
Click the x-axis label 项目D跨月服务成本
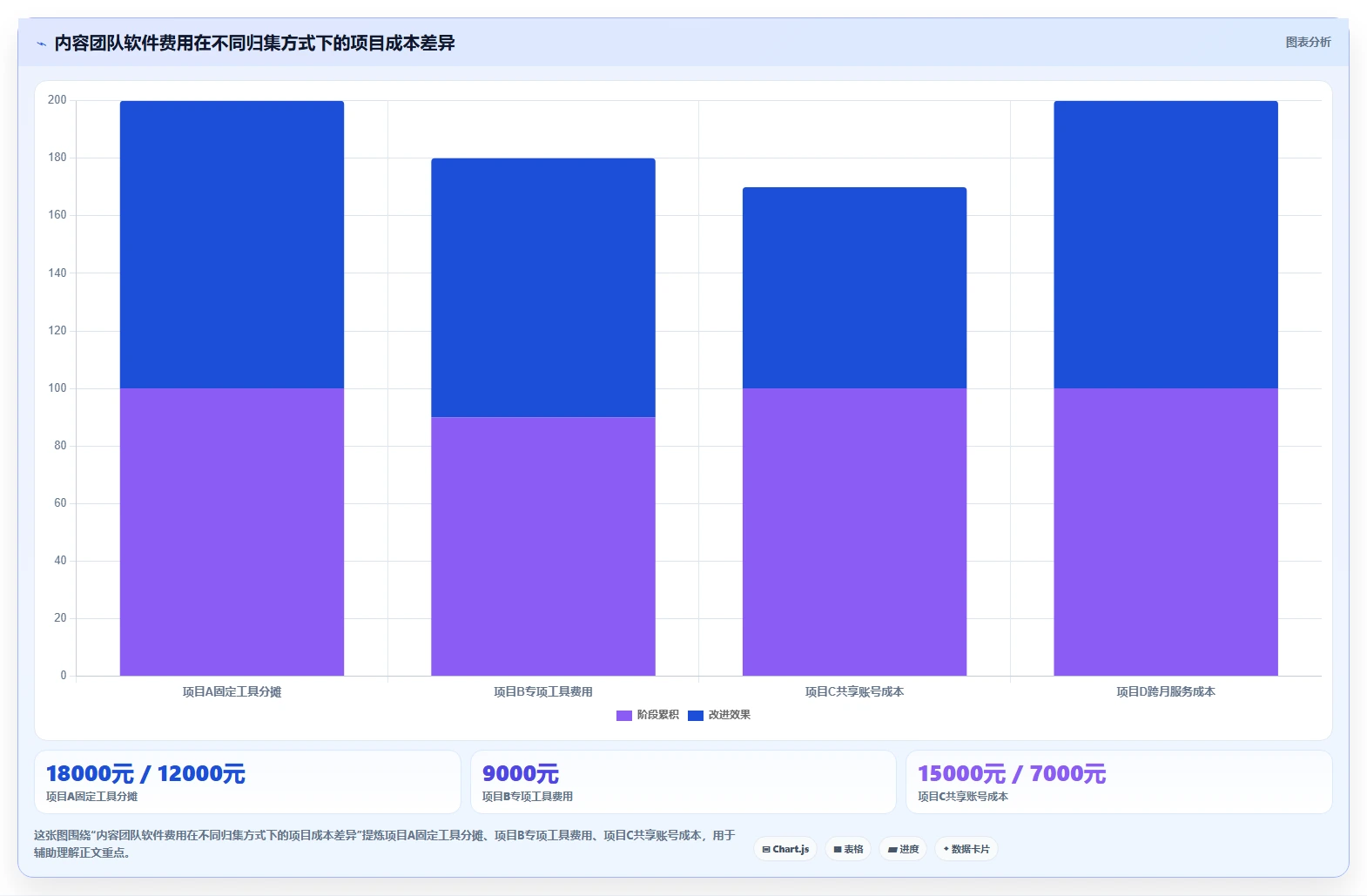(x=1166, y=691)
